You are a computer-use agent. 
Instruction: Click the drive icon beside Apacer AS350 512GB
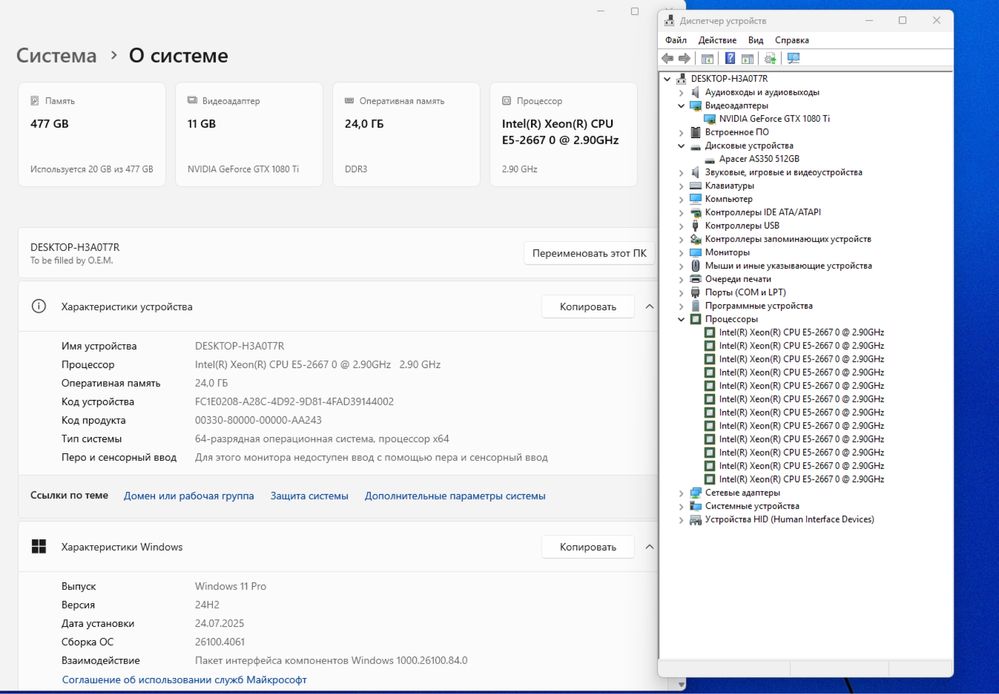coord(710,159)
